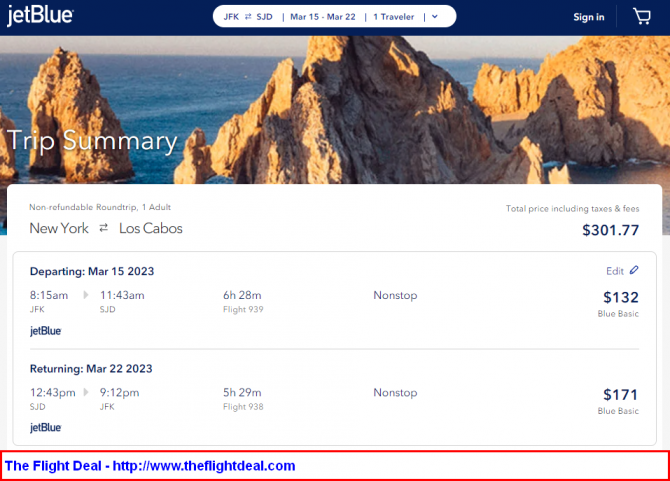Click the total price $301.77

(x=610, y=230)
